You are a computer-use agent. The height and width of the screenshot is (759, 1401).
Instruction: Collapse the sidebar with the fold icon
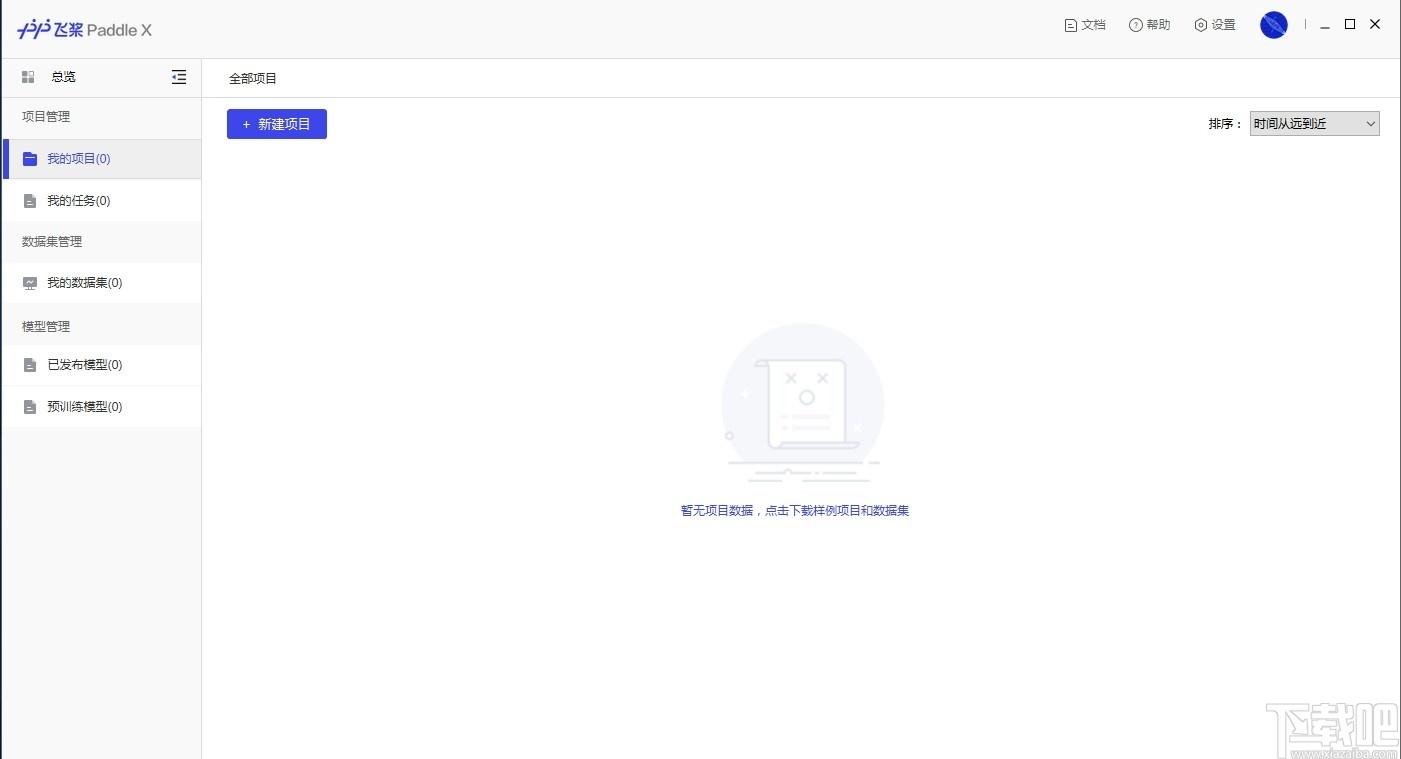click(179, 77)
